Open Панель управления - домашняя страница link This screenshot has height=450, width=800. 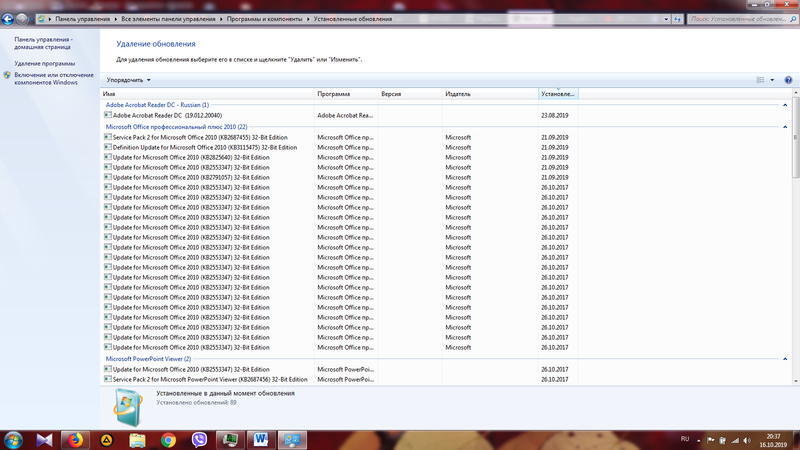[43, 43]
